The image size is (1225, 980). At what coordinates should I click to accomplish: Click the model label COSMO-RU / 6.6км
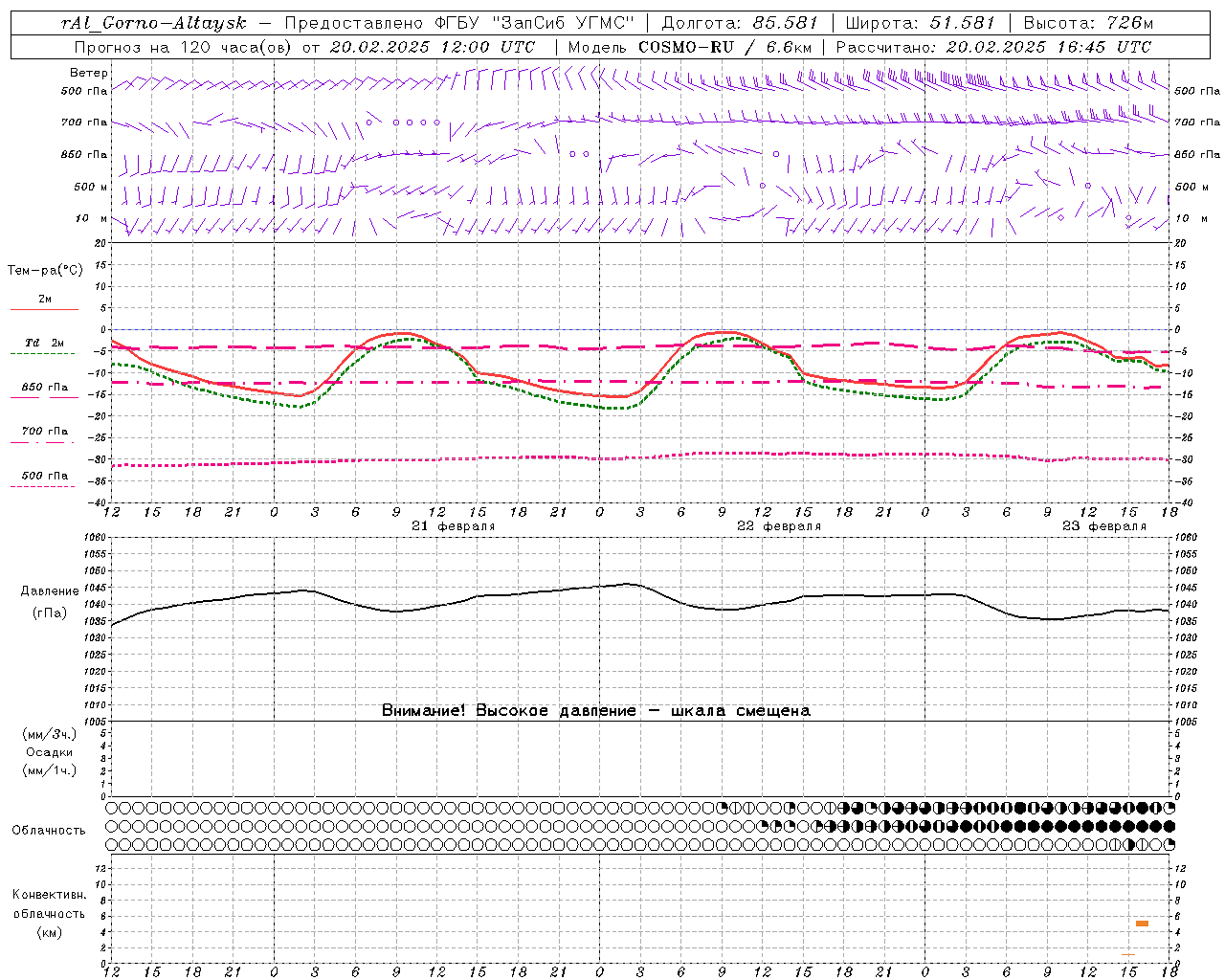pyautogui.click(x=725, y=46)
